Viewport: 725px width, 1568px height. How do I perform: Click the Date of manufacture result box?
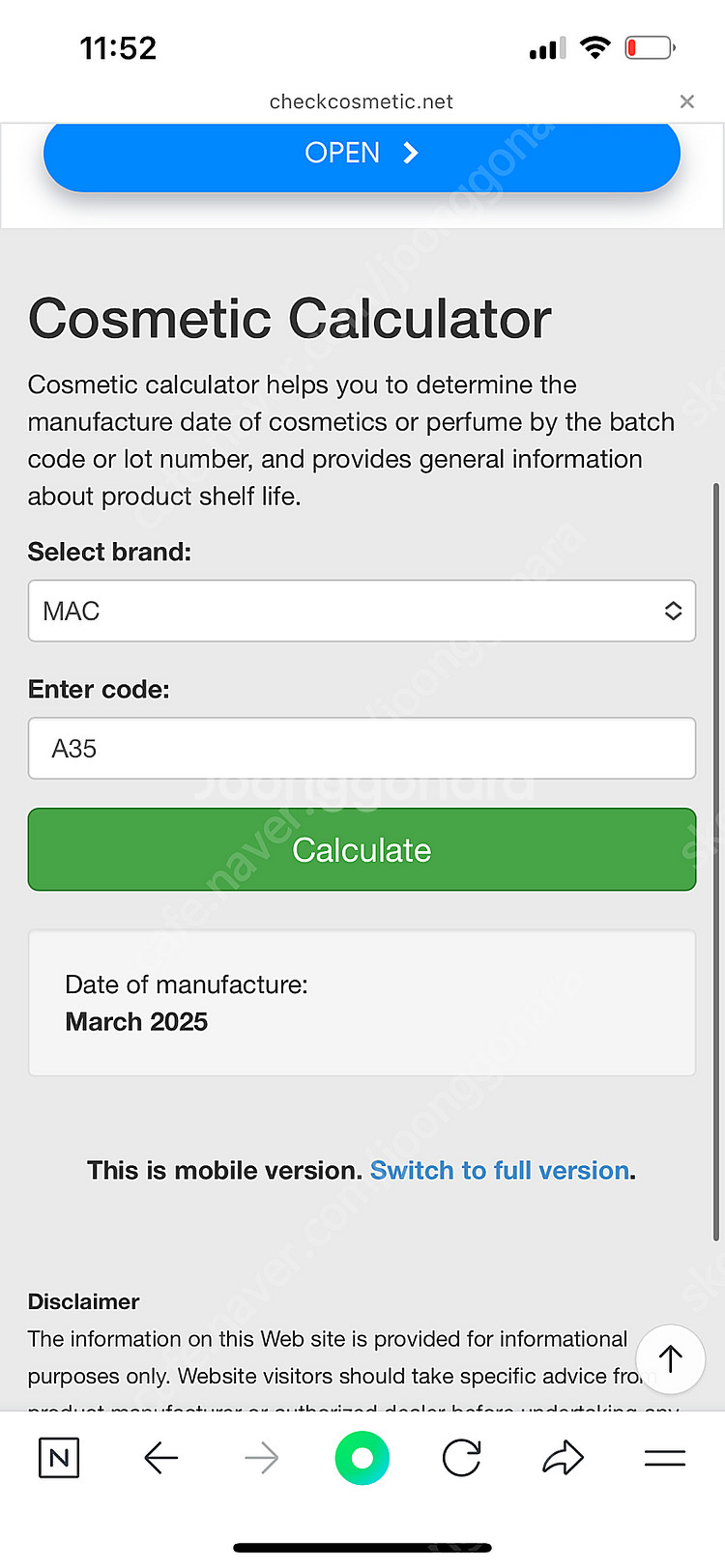click(x=362, y=1003)
